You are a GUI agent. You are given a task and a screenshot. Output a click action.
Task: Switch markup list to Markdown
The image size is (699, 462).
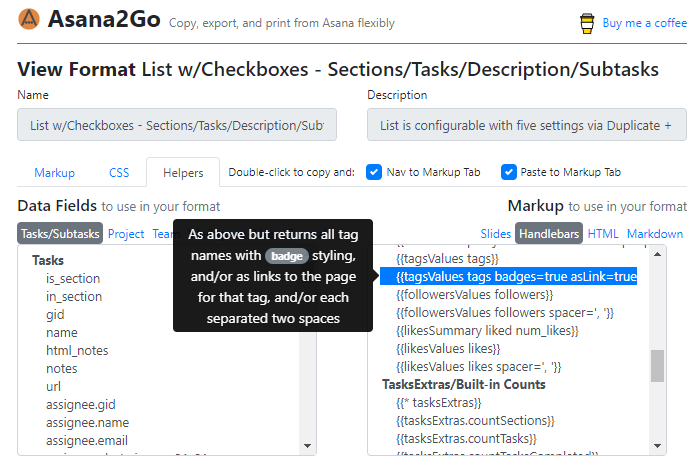point(655,234)
